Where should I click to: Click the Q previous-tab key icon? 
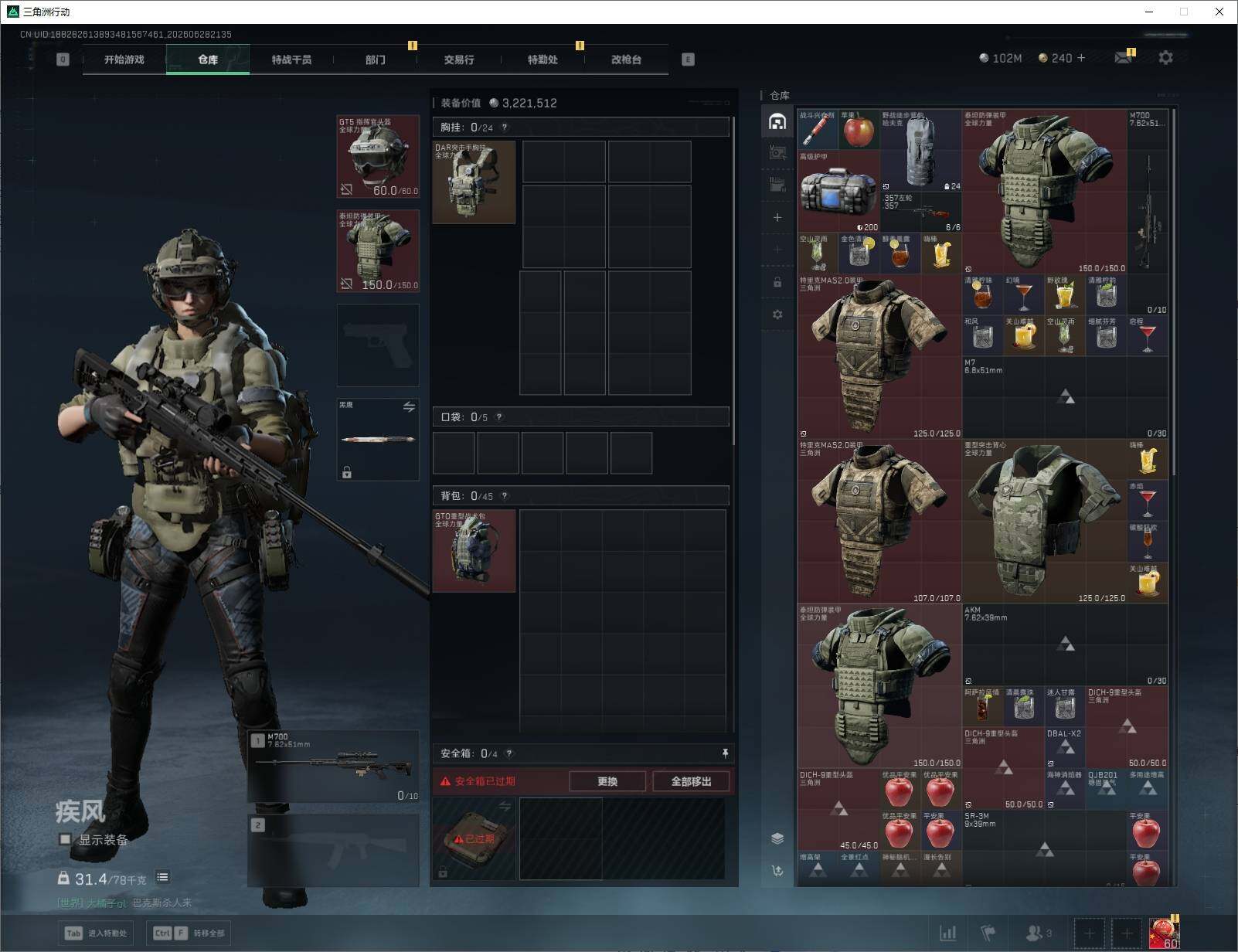pos(63,59)
